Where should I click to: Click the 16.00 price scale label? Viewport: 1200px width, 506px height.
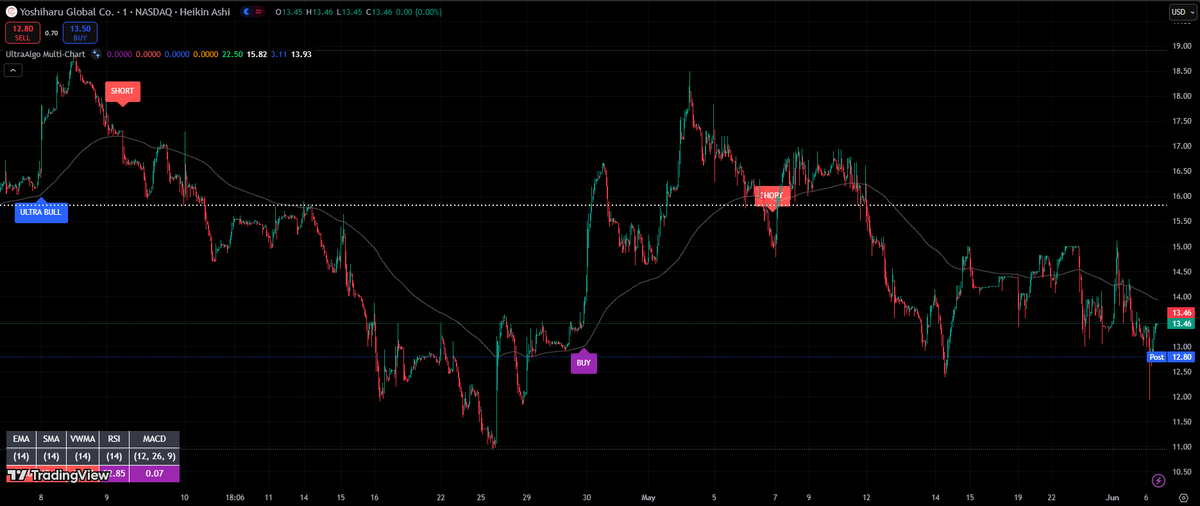click(x=1181, y=196)
